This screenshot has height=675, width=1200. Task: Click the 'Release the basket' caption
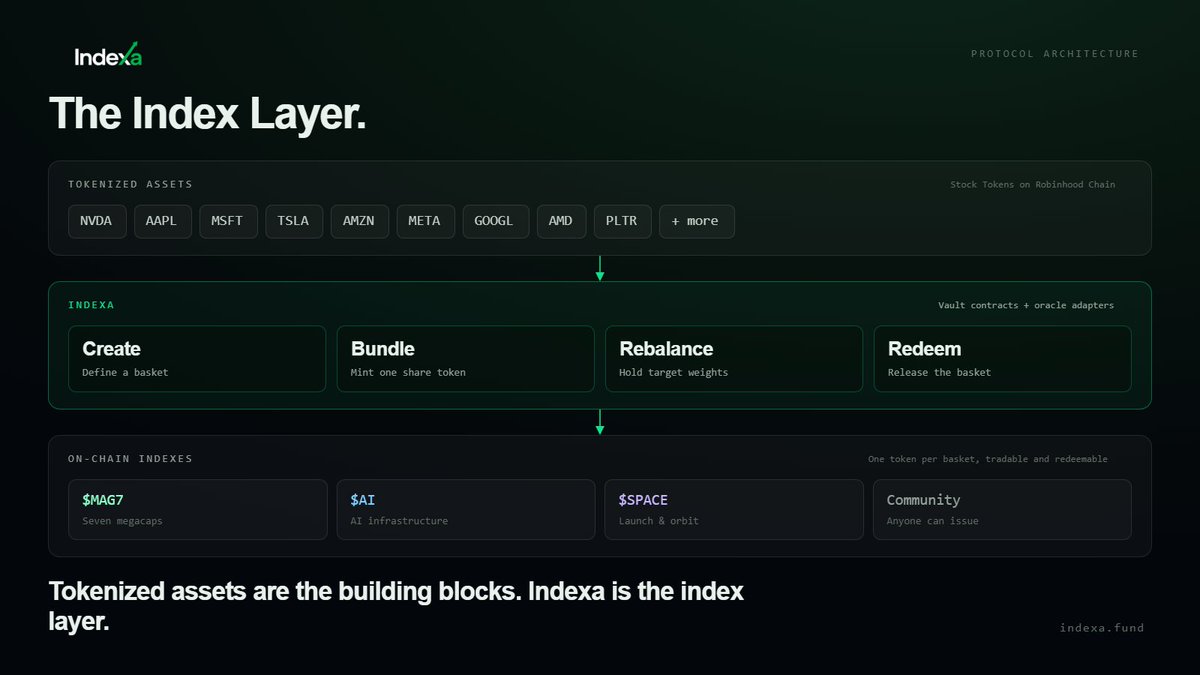click(x=940, y=373)
